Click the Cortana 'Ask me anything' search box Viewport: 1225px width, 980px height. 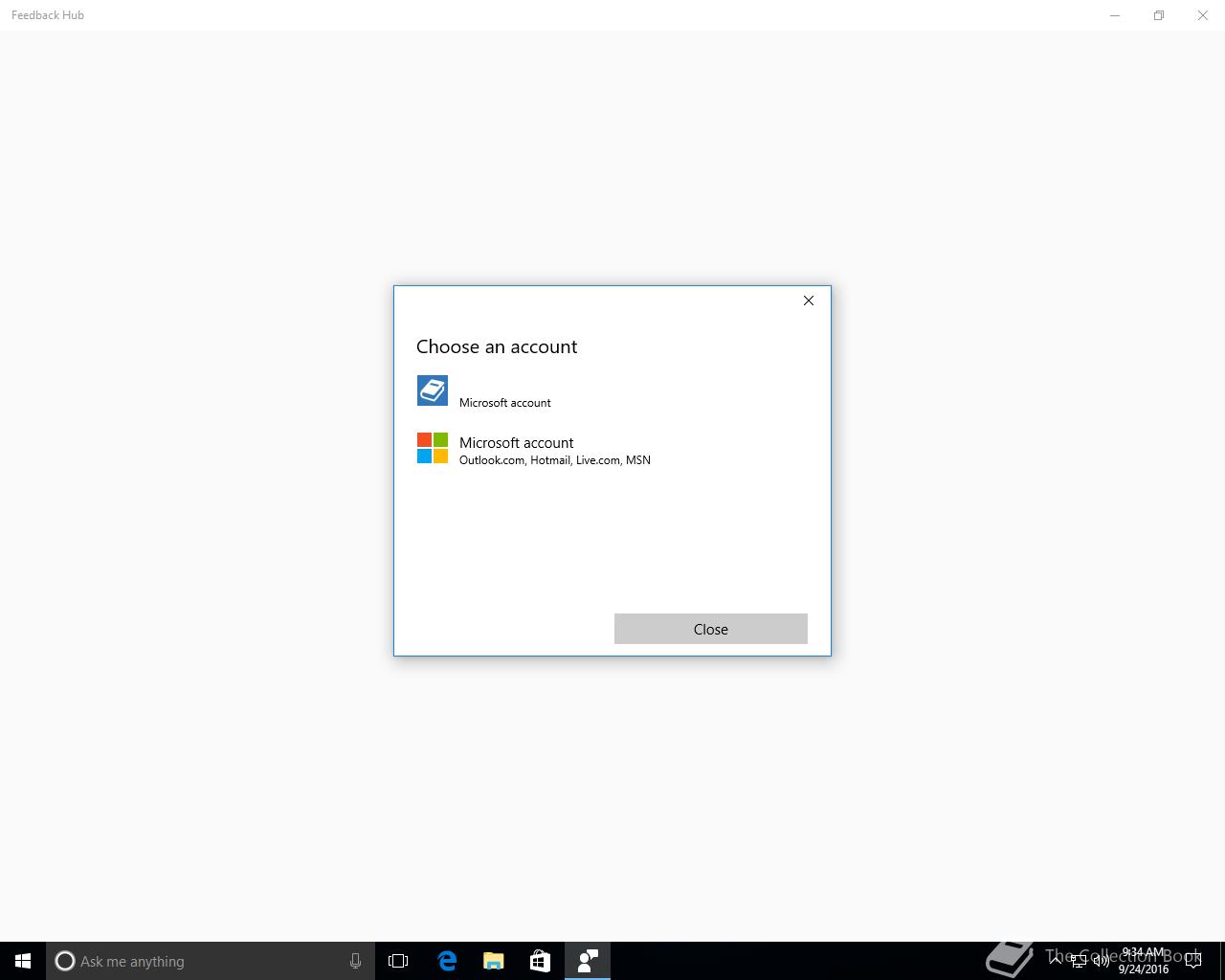[211, 961]
